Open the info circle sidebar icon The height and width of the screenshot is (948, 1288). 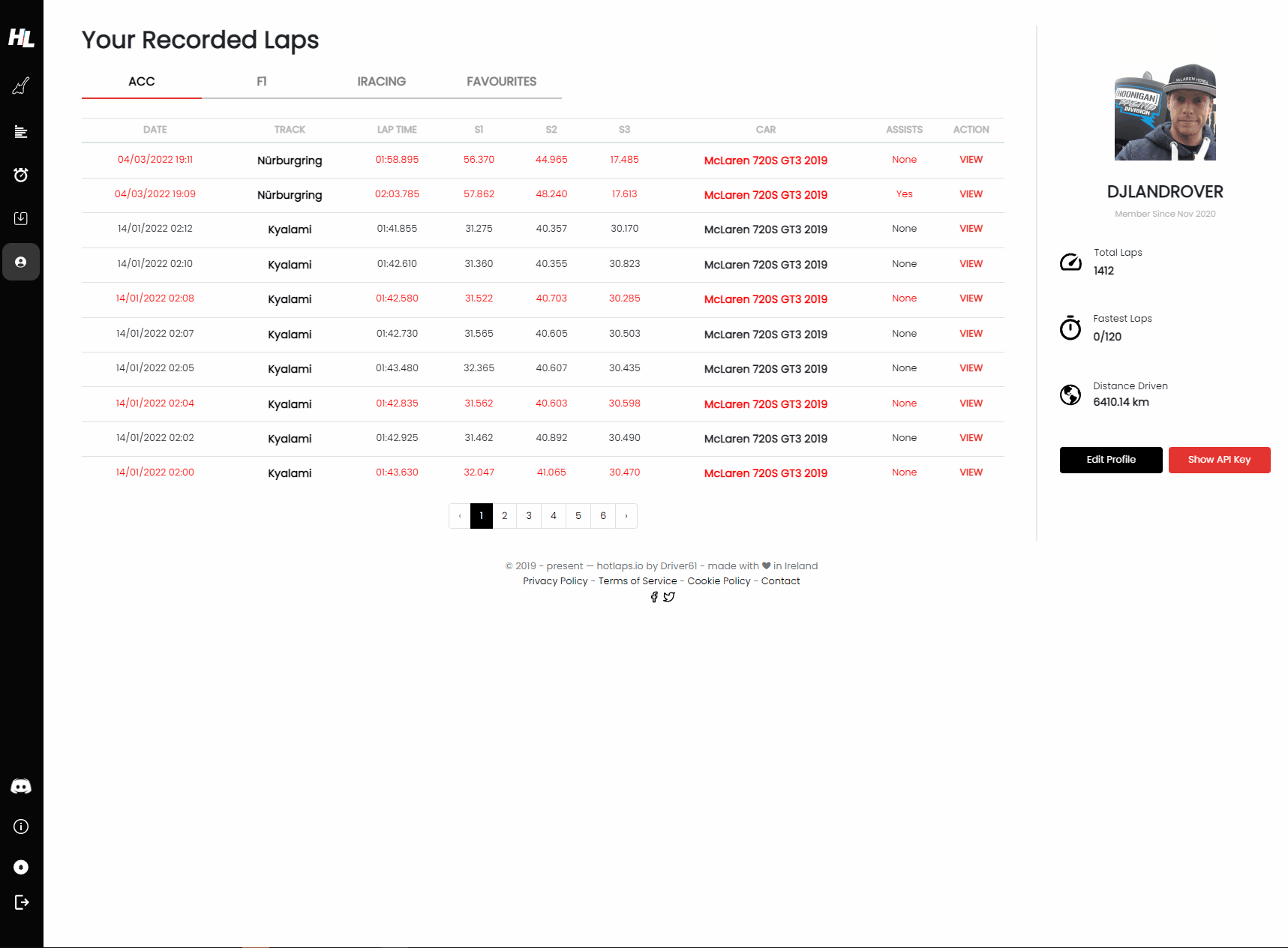[21, 826]
